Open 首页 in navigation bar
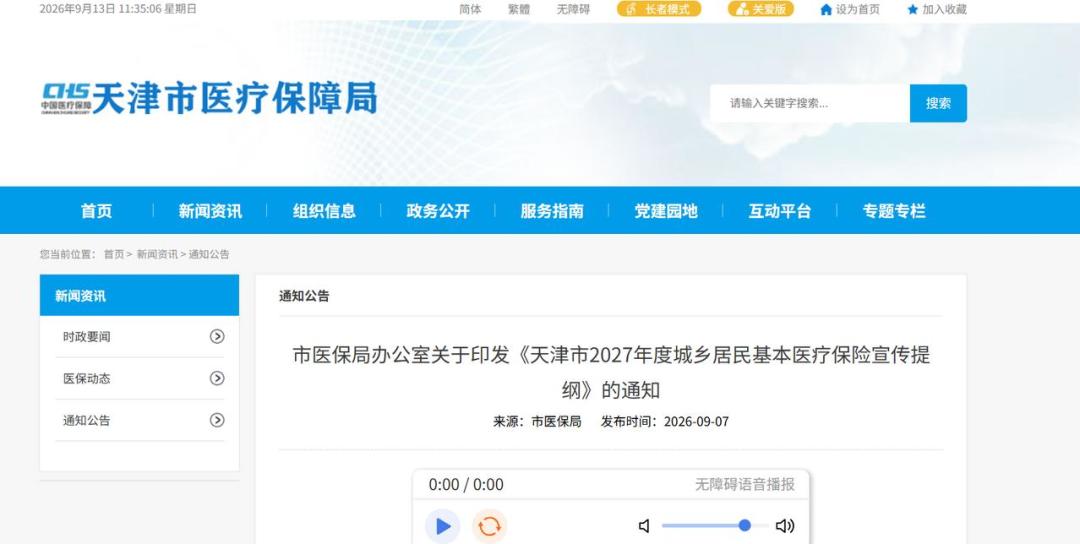Image resolution: width=1080 pixels, height=544 pixels. (x=96, y=211)
